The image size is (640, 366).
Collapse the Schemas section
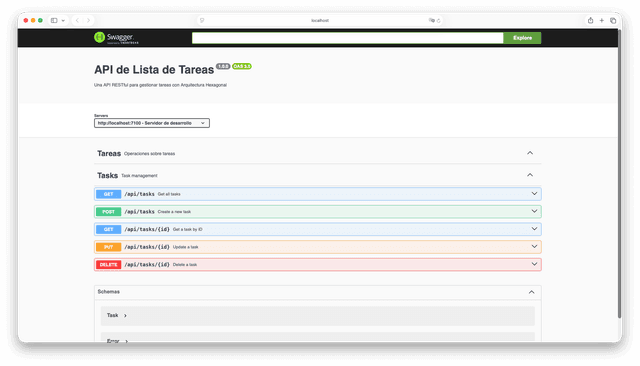[531, 292]
